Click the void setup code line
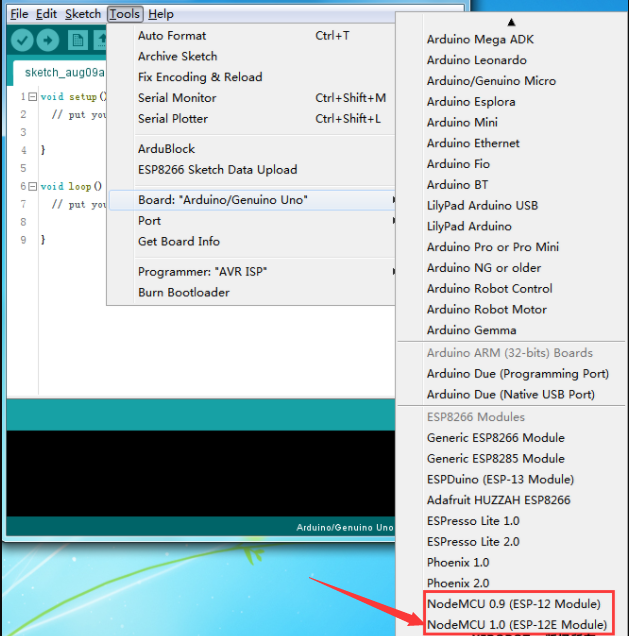The height and width of the screenshot is (636, 629). coord(73,97)
